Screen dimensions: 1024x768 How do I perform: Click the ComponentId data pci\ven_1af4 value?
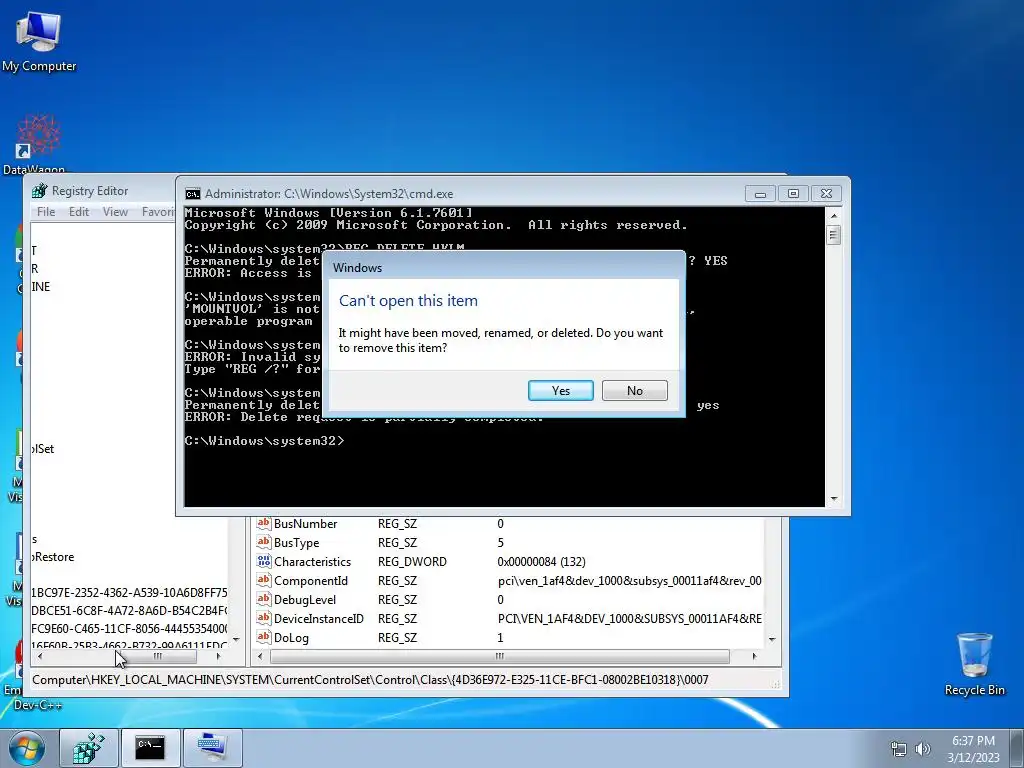point(629,581)
